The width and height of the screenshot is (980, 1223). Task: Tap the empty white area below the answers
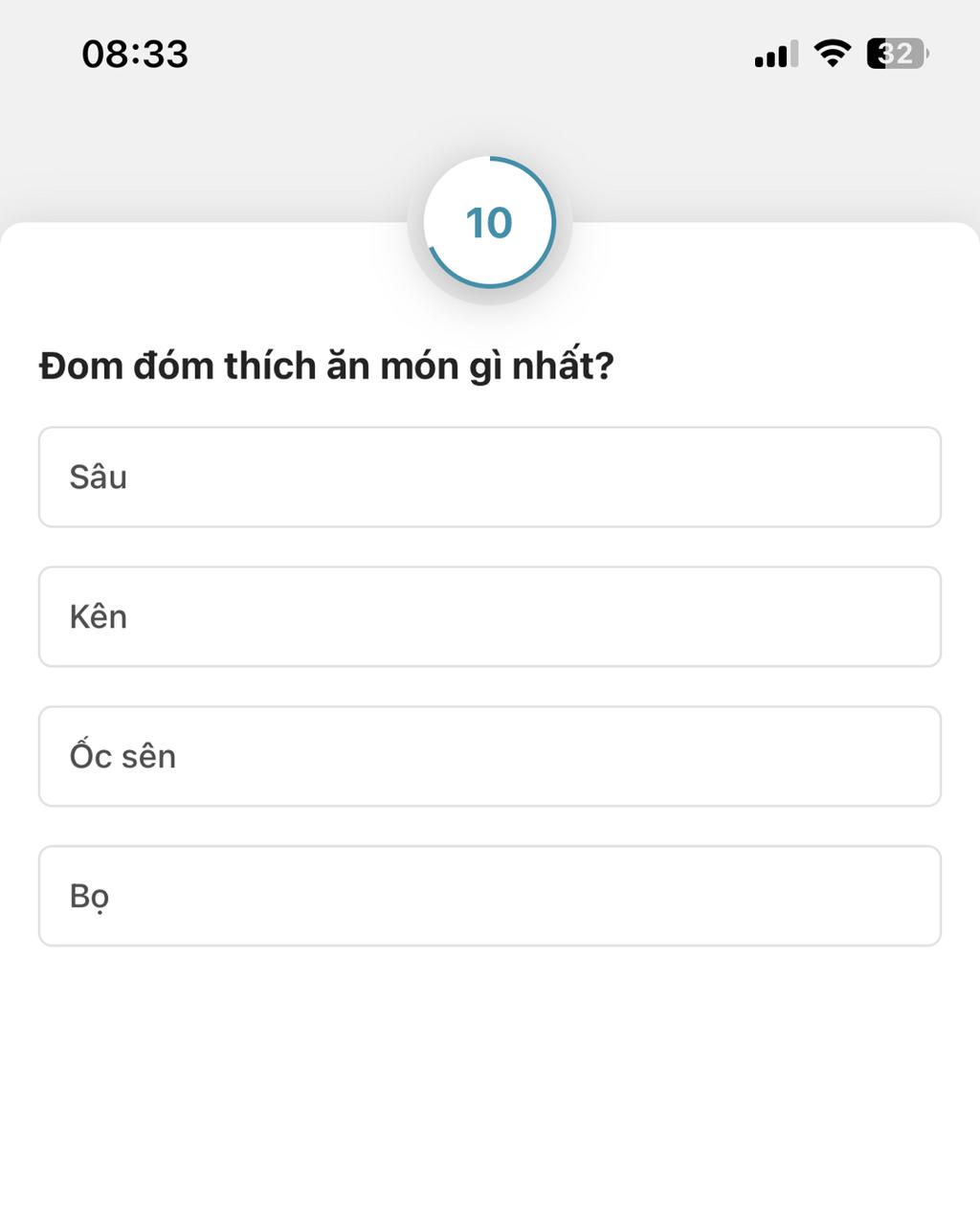pos(489,1081)
